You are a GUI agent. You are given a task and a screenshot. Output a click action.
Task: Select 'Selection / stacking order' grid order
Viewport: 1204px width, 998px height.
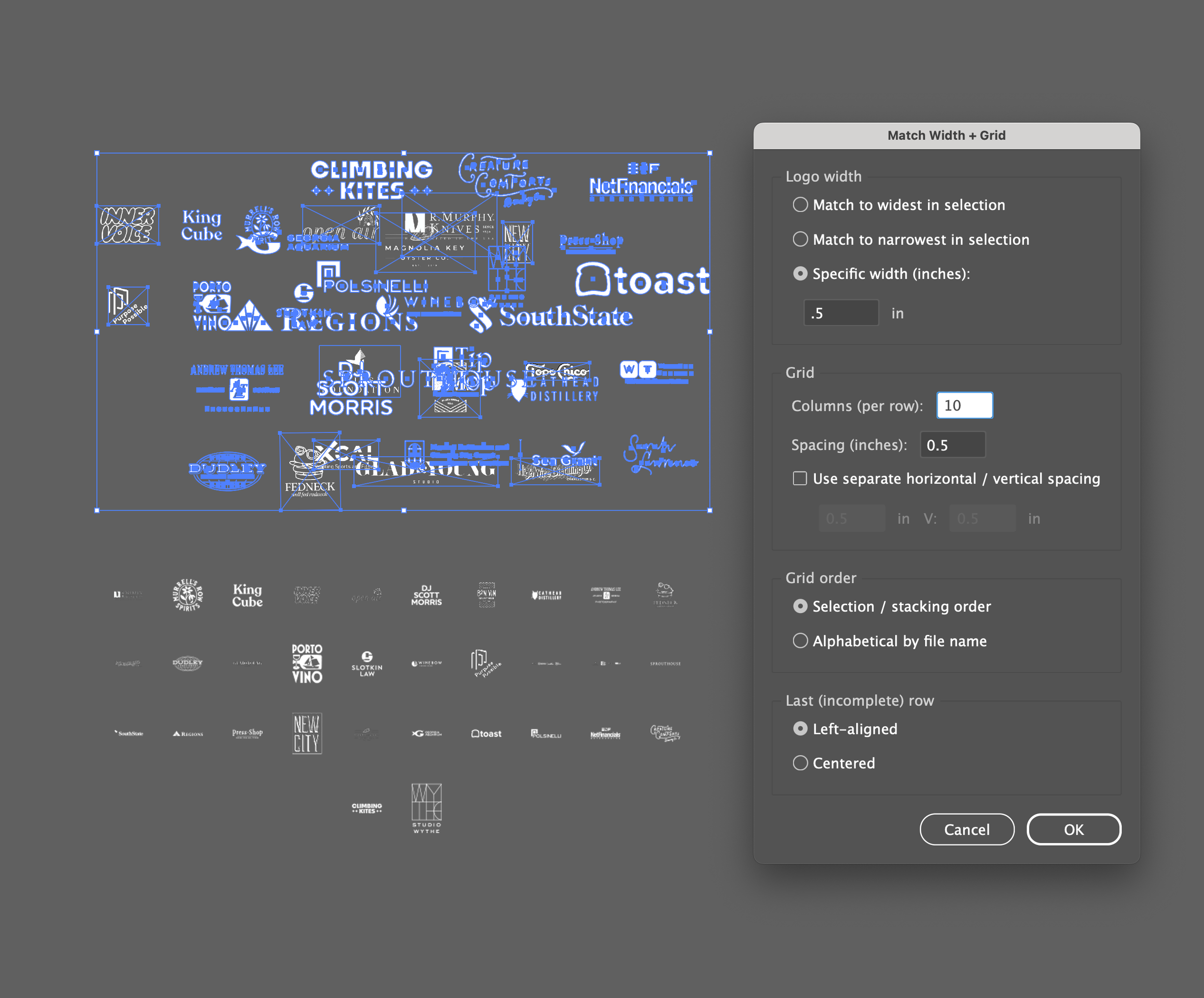tap(800, 606)
